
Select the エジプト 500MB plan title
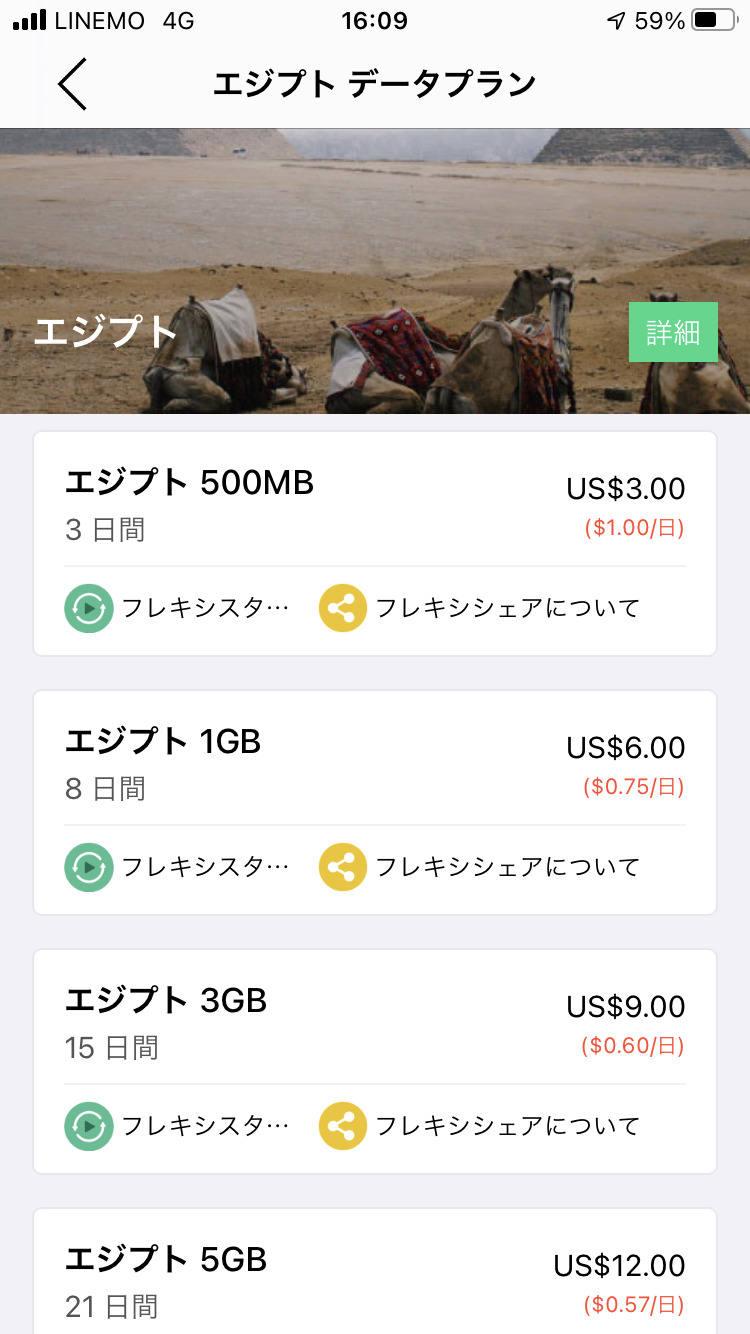click(x=190, y=483)
